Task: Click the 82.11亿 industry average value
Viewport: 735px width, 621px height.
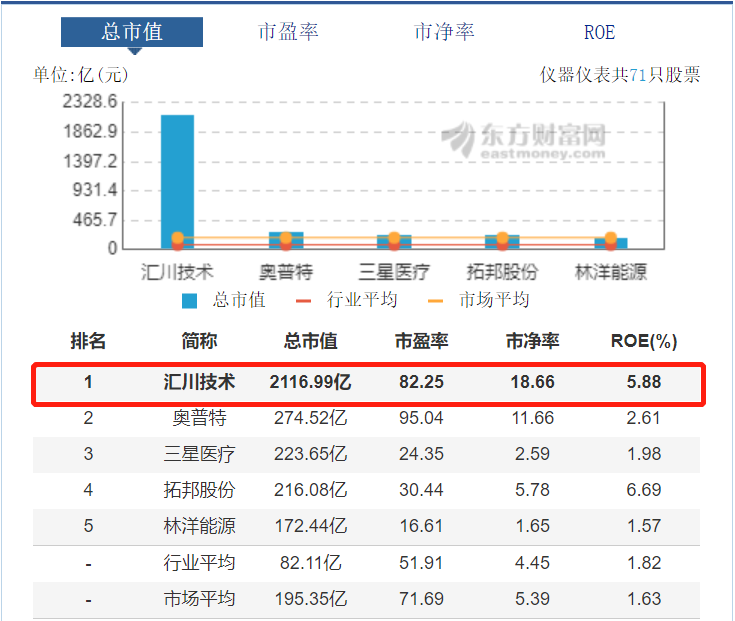Action: coord(310,562)
